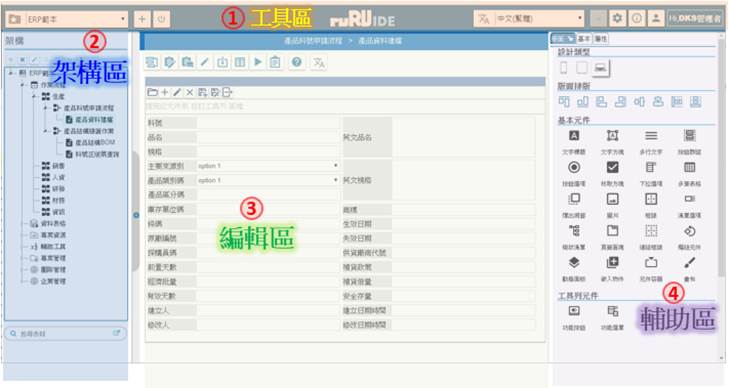Open settings gear in top bar
The image size is (729, 388).
coord(617,19)
